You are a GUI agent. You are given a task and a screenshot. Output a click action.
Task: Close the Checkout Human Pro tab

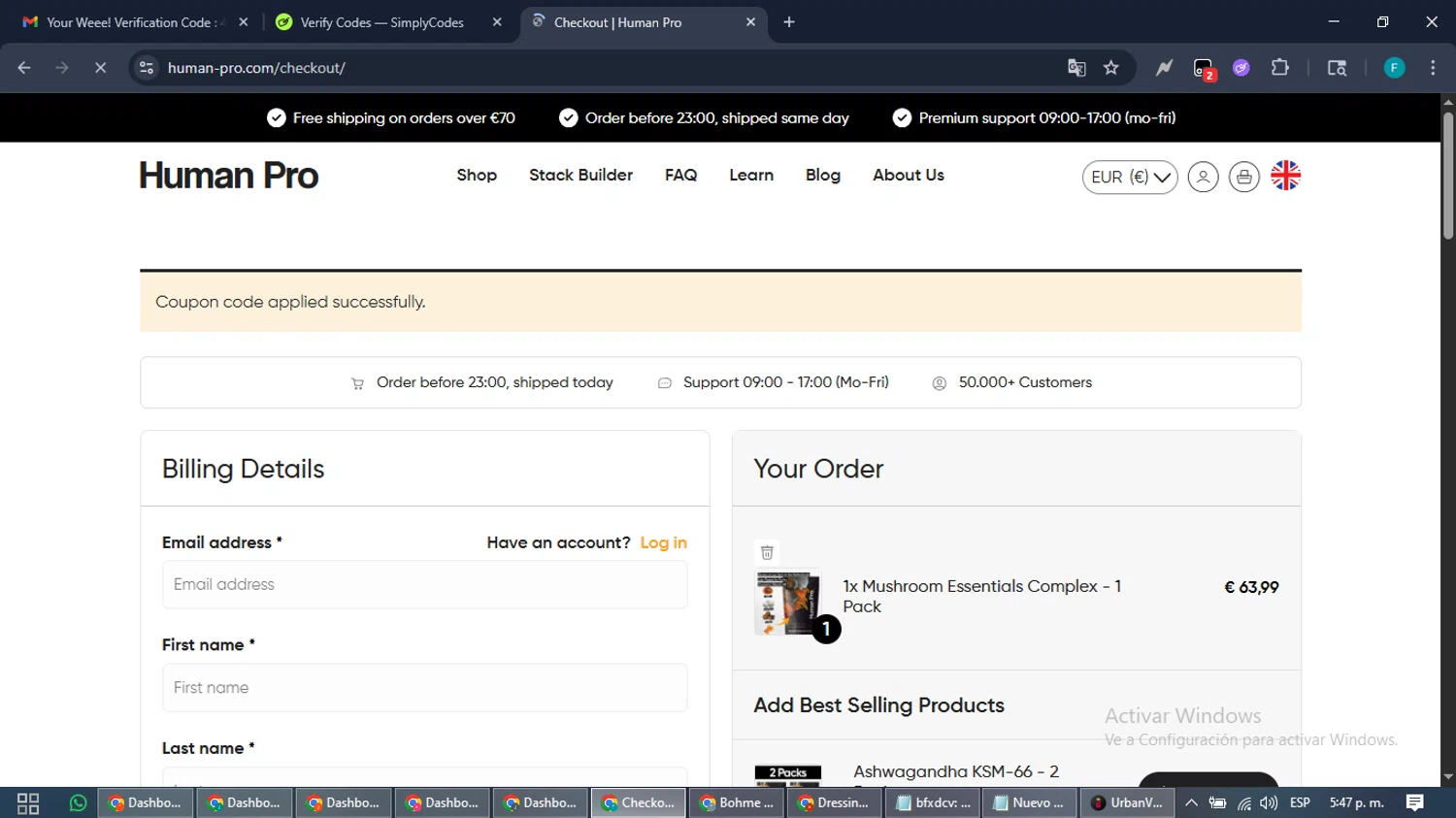750,22
